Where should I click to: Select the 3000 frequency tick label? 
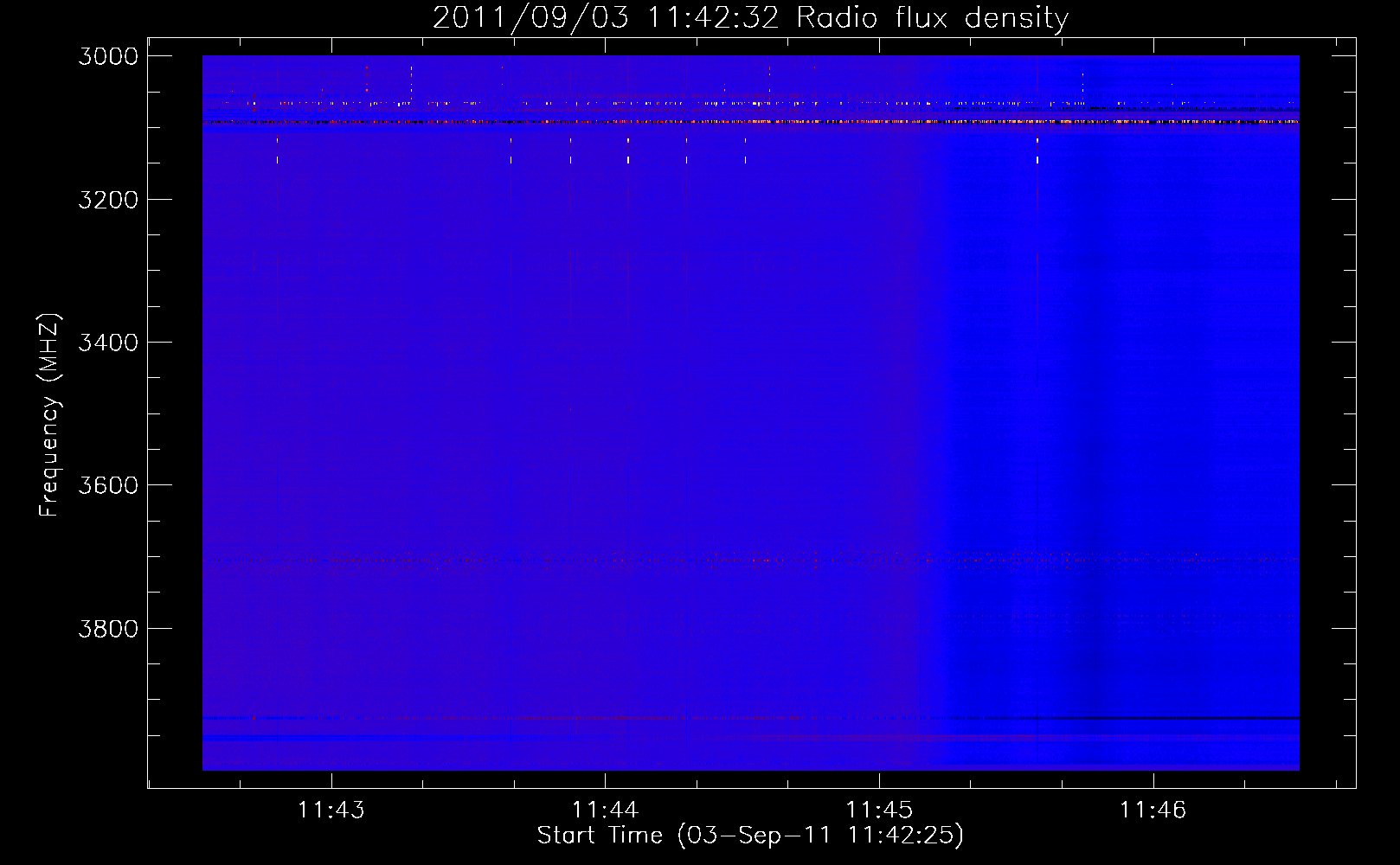(x=108, y=56)
